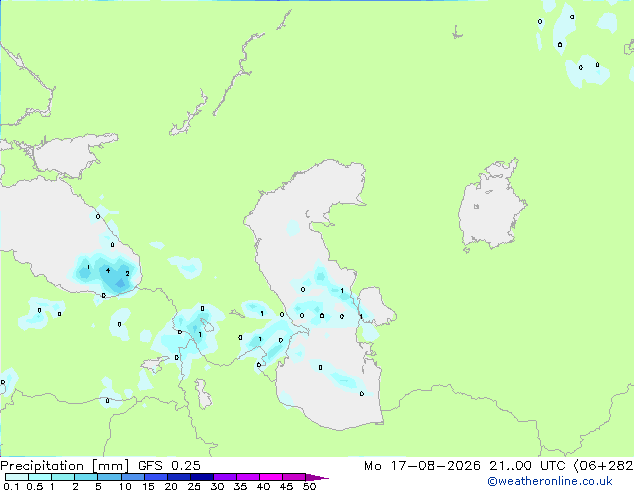
Task: Click the legend scale number 30
Action: (217, 486)
